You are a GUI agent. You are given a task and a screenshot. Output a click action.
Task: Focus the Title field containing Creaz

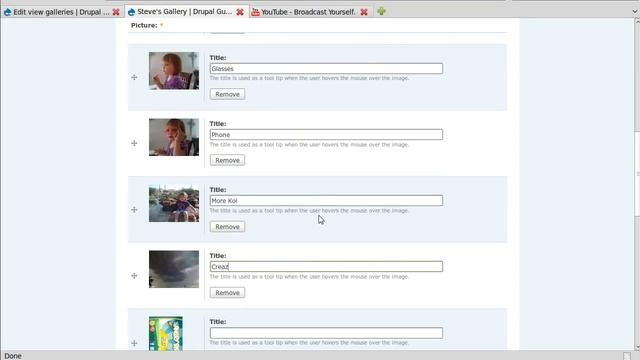click(326, 267)
